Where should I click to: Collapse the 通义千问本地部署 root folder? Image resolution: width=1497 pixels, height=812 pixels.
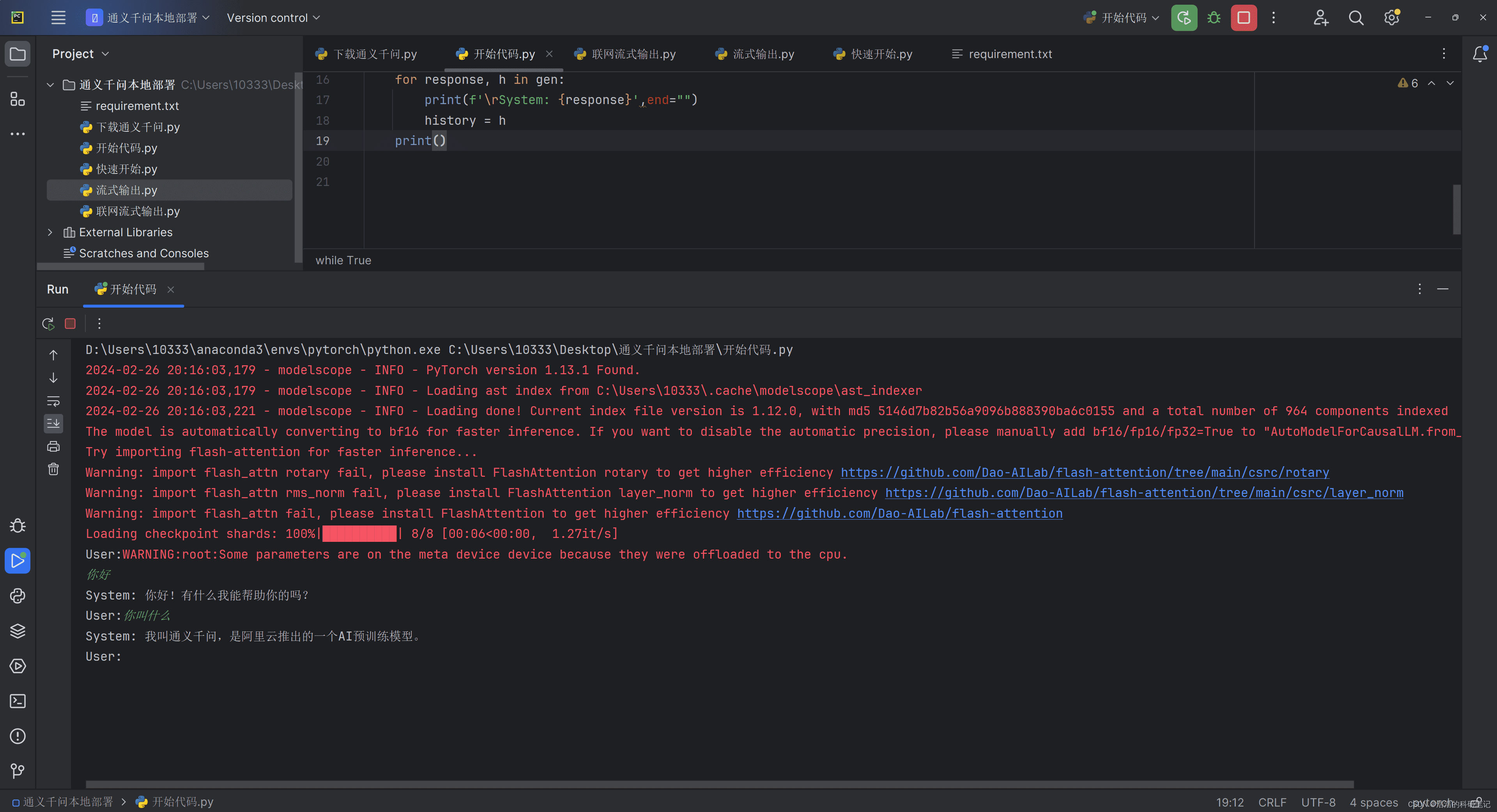point(51,85)
